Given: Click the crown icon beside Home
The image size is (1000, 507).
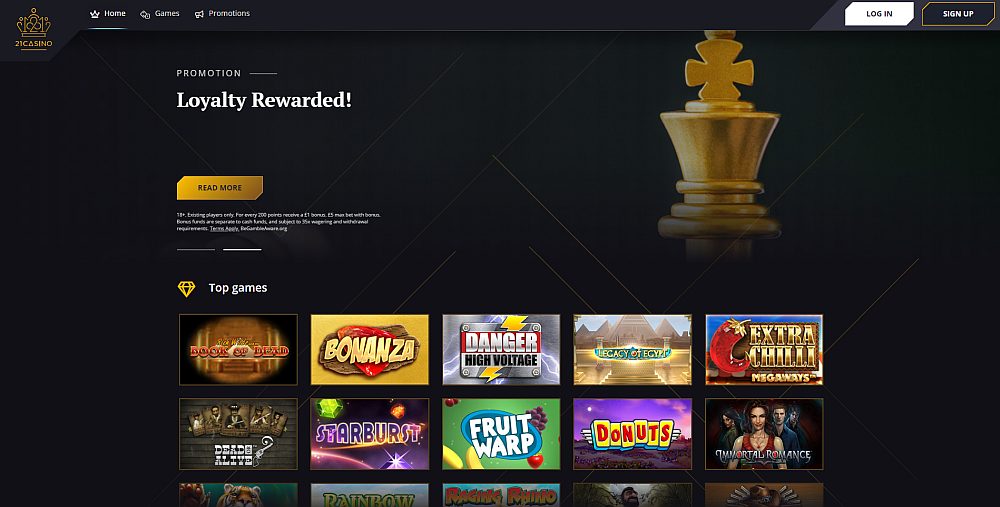Looking at the screenshot, I should tap(95, 14).
